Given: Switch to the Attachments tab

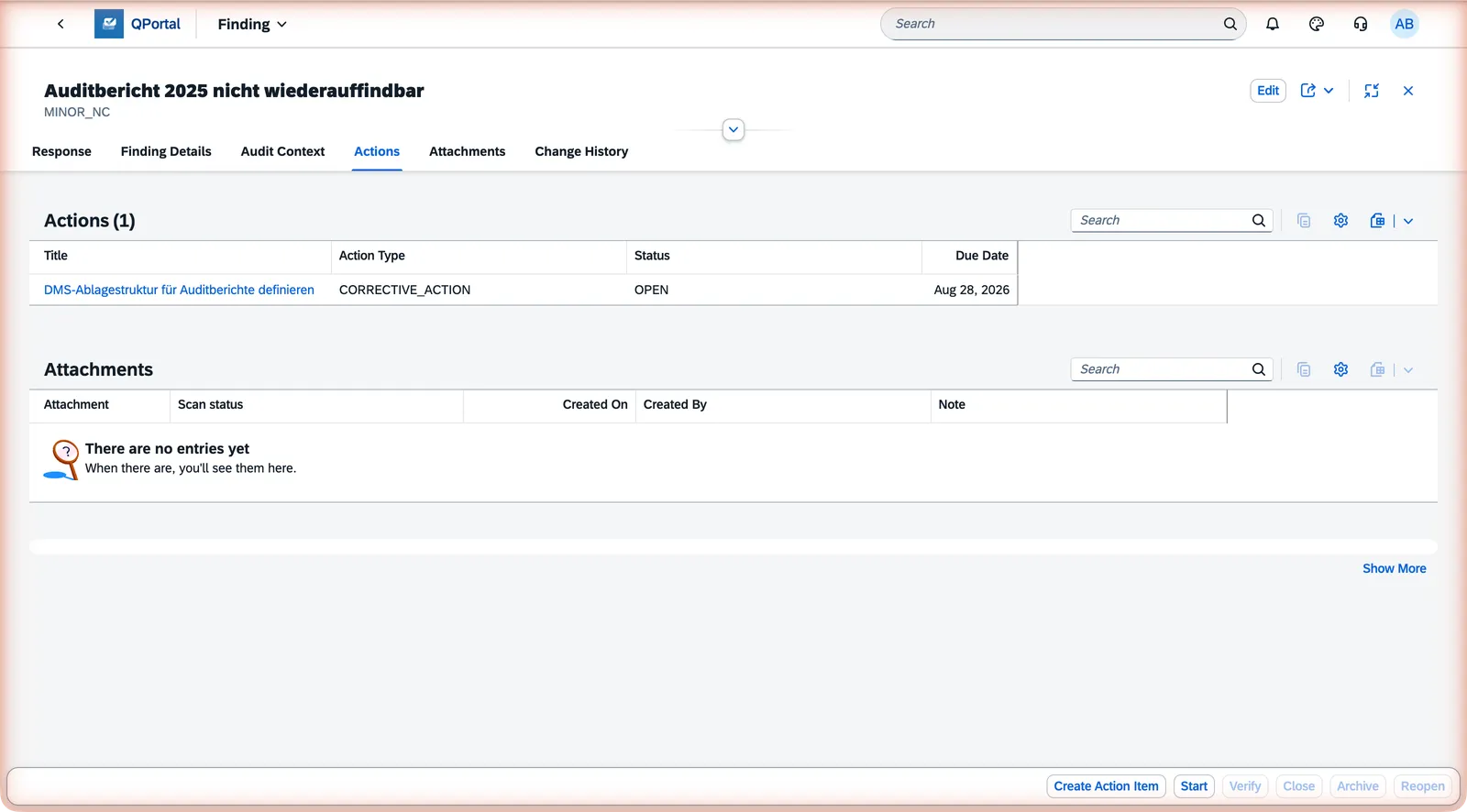Looking at the screenshot, I should [x=467, y=151].
